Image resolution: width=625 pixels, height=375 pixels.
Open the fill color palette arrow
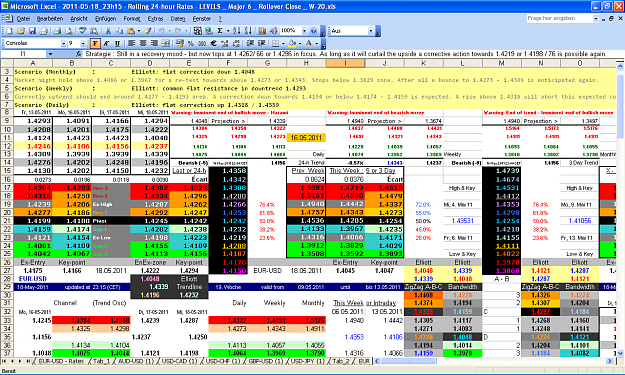click(300, 43)
